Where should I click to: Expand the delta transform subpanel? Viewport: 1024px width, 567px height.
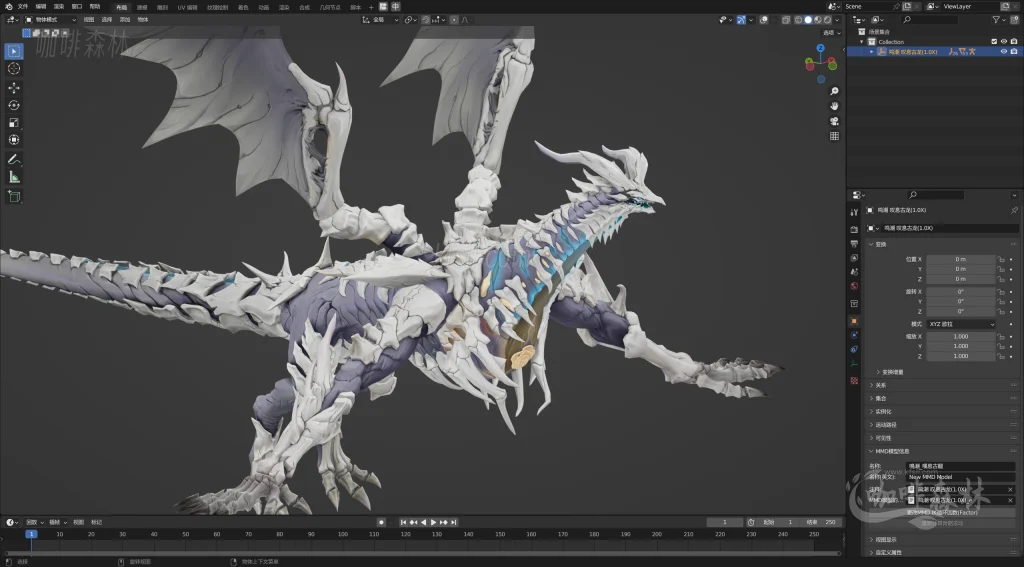[878, 372]
